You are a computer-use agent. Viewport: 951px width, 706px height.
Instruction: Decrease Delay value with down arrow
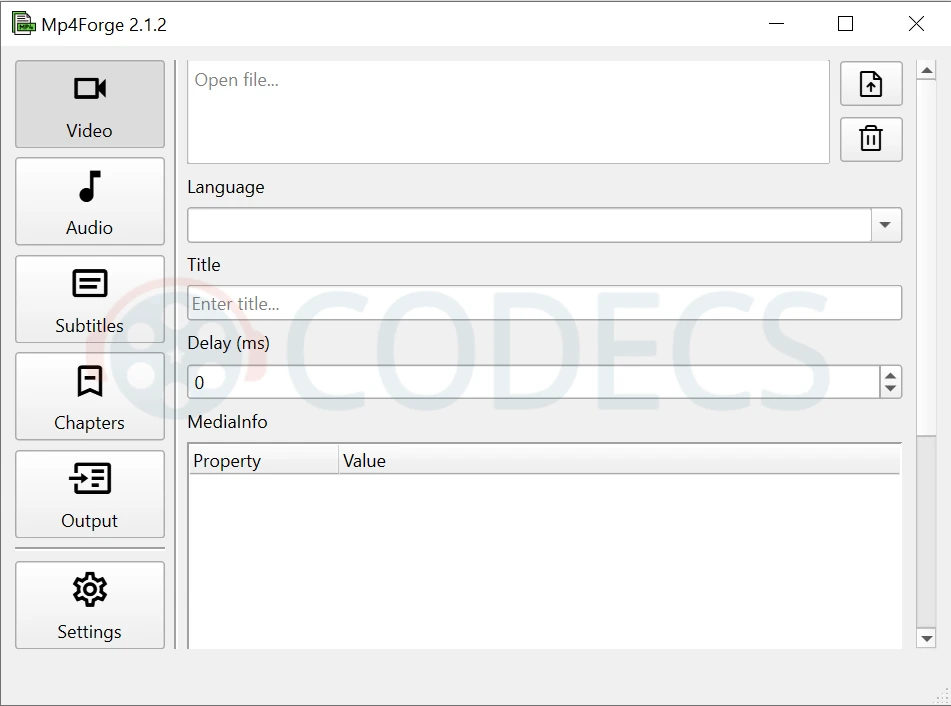click(x=890, y=389)
